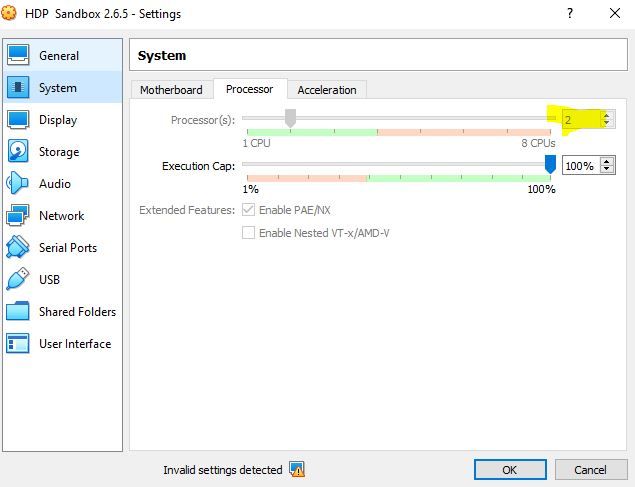This screenshot has height=487, width=635.
Task: Open the USB settings icon
Action: point(18,280)
